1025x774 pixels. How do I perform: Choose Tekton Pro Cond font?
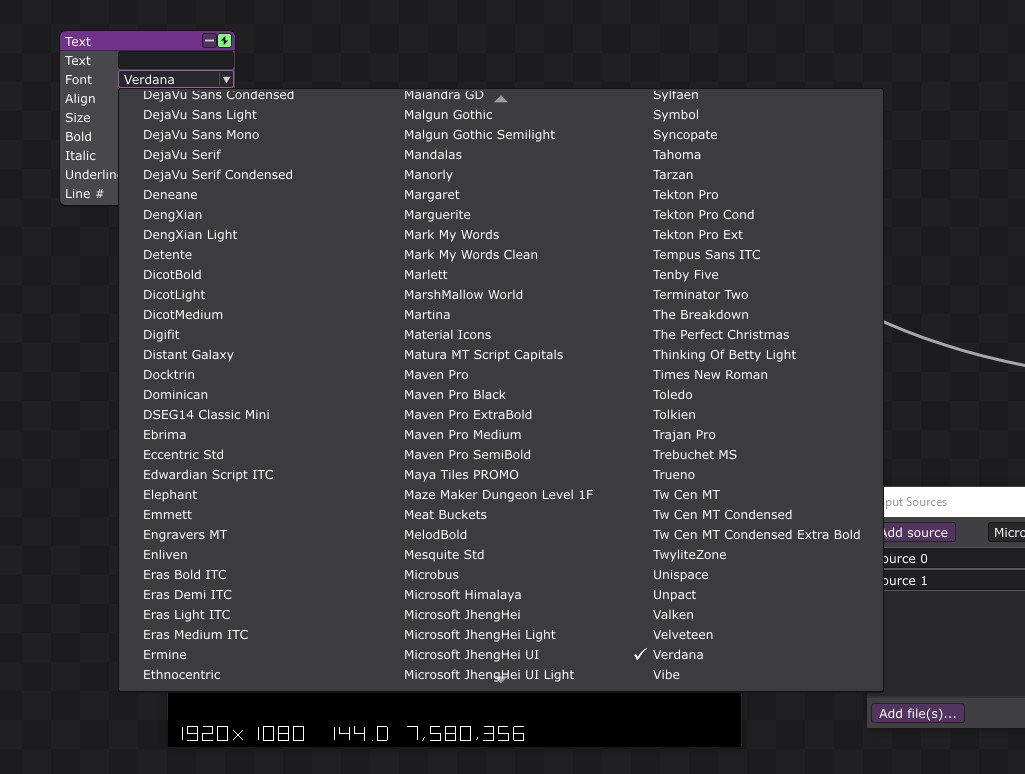point(703,214)
